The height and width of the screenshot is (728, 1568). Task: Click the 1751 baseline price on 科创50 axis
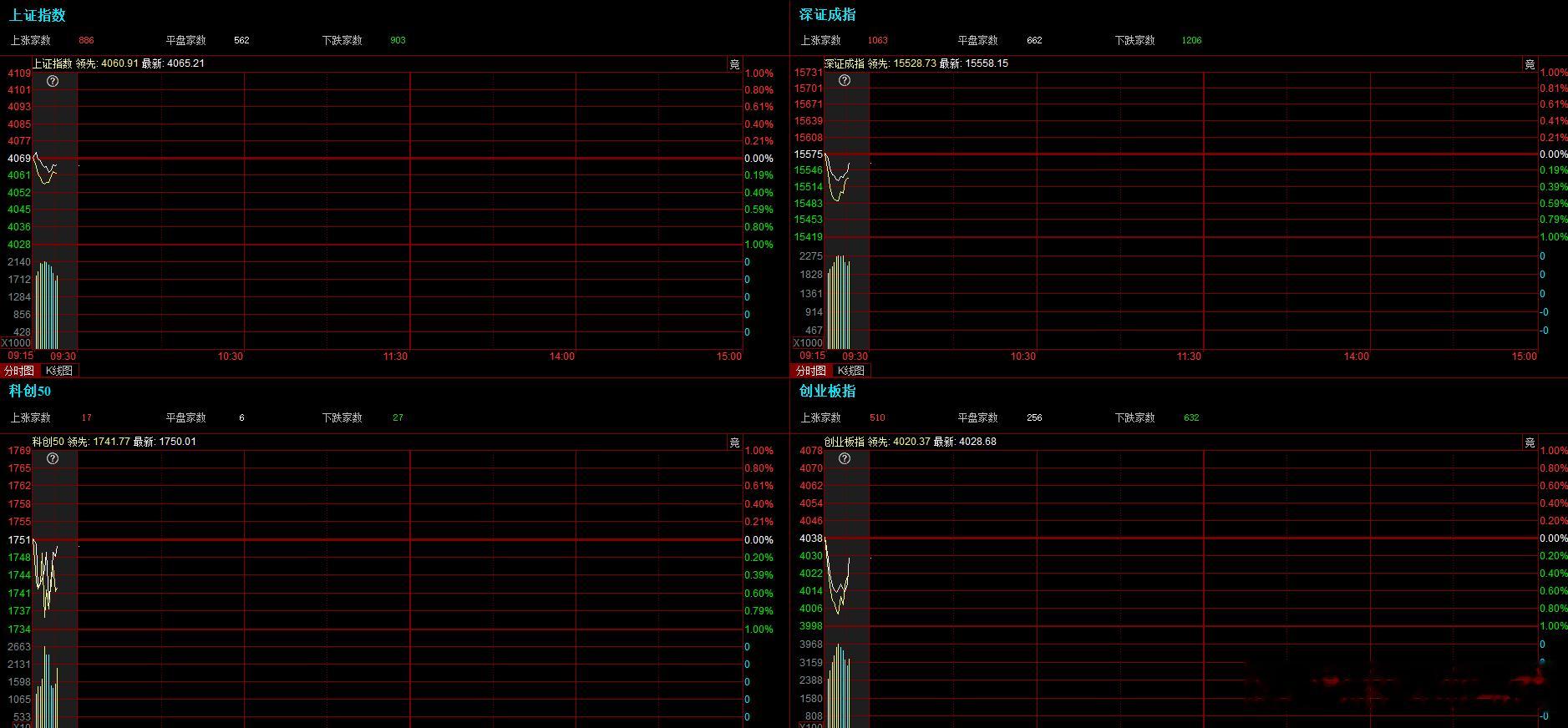(x=19, y=540)
